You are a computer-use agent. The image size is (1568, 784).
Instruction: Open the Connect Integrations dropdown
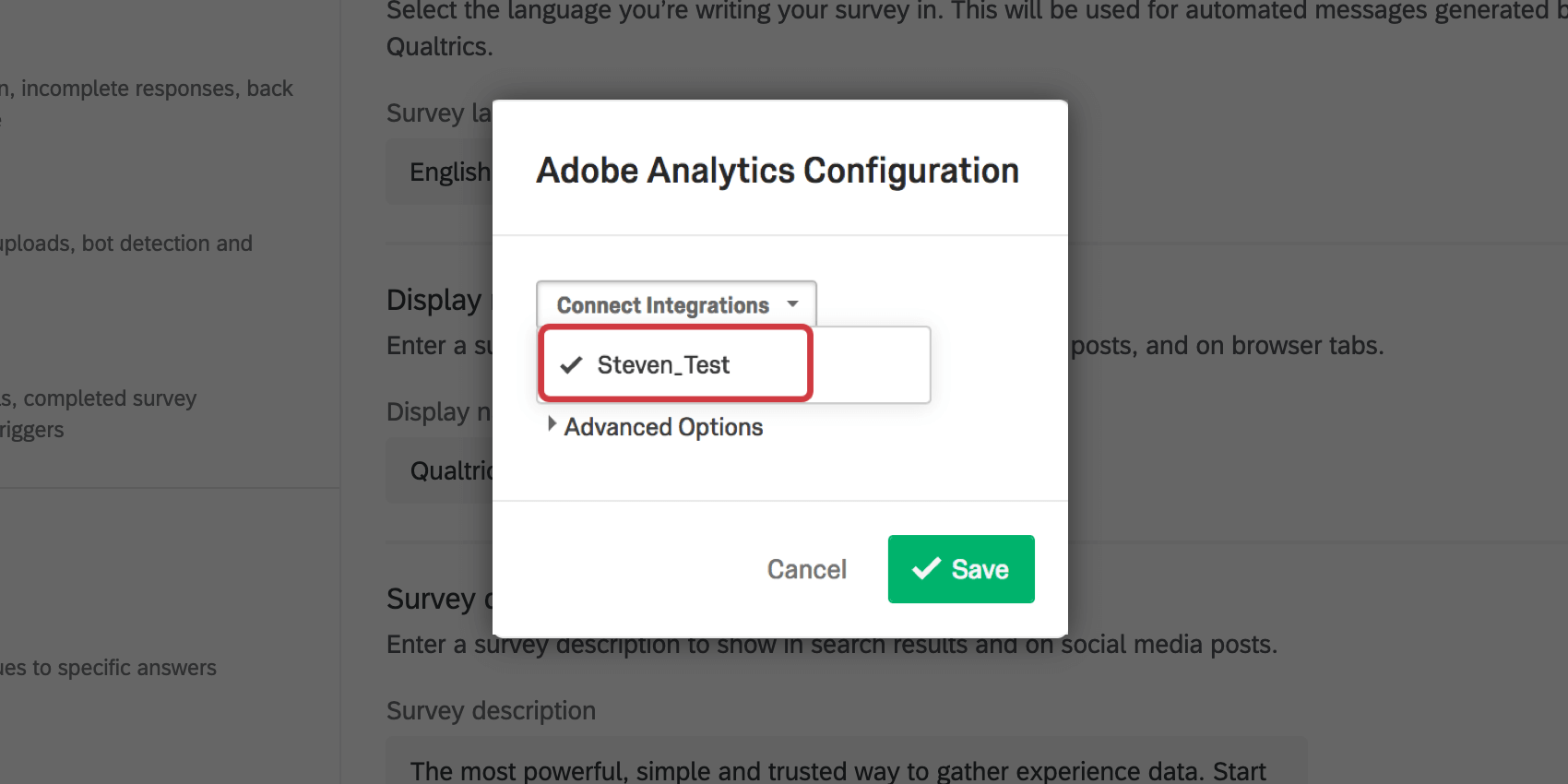pyautogui.click(x=675, y=304)
